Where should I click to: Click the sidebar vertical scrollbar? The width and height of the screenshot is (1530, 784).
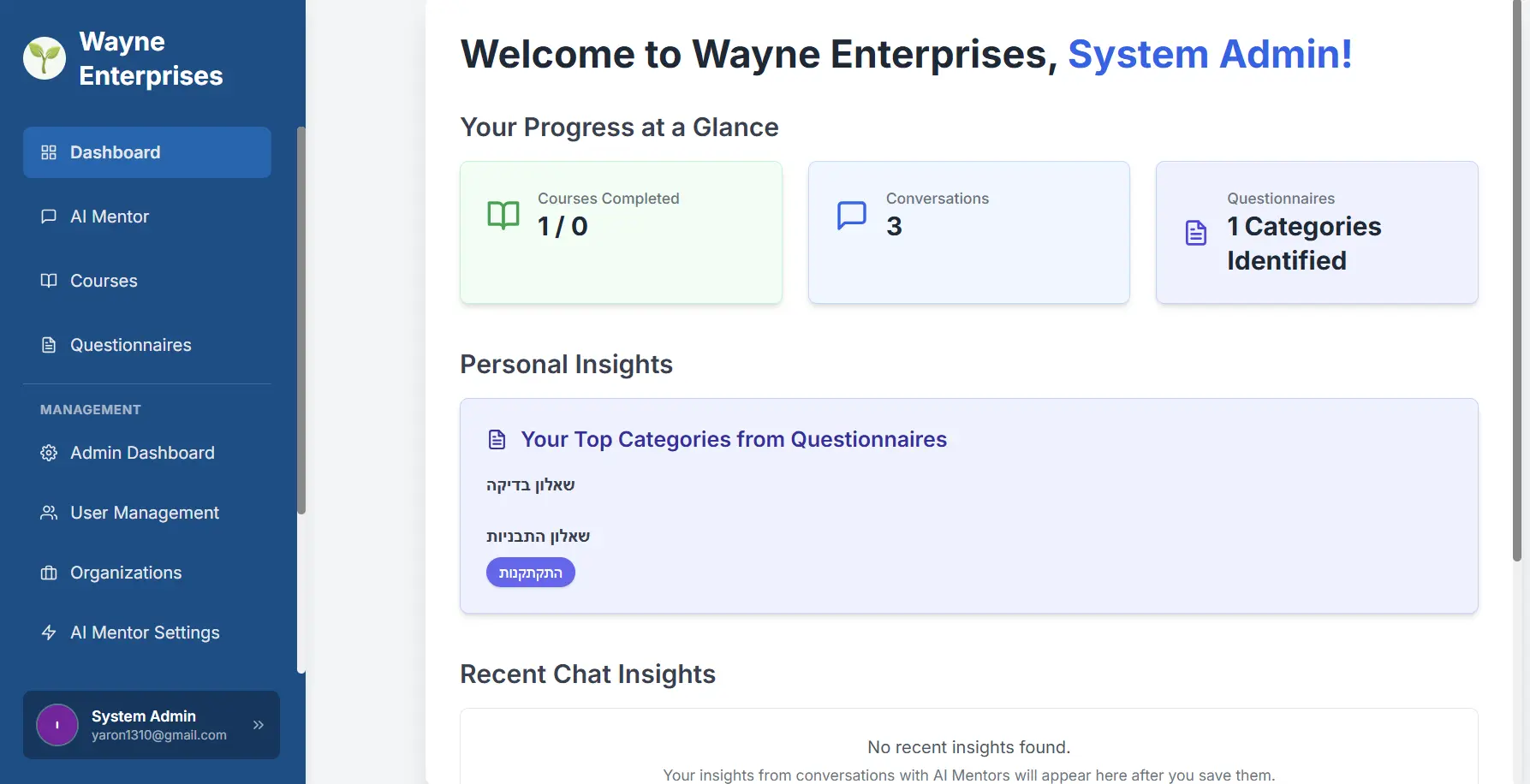pos(301,321)
